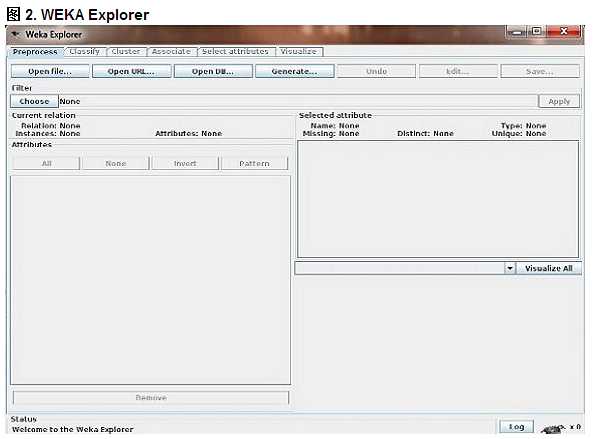Click the Visualize All button
The height and width of the screenshot is (439, 600).
click(549, 268)
